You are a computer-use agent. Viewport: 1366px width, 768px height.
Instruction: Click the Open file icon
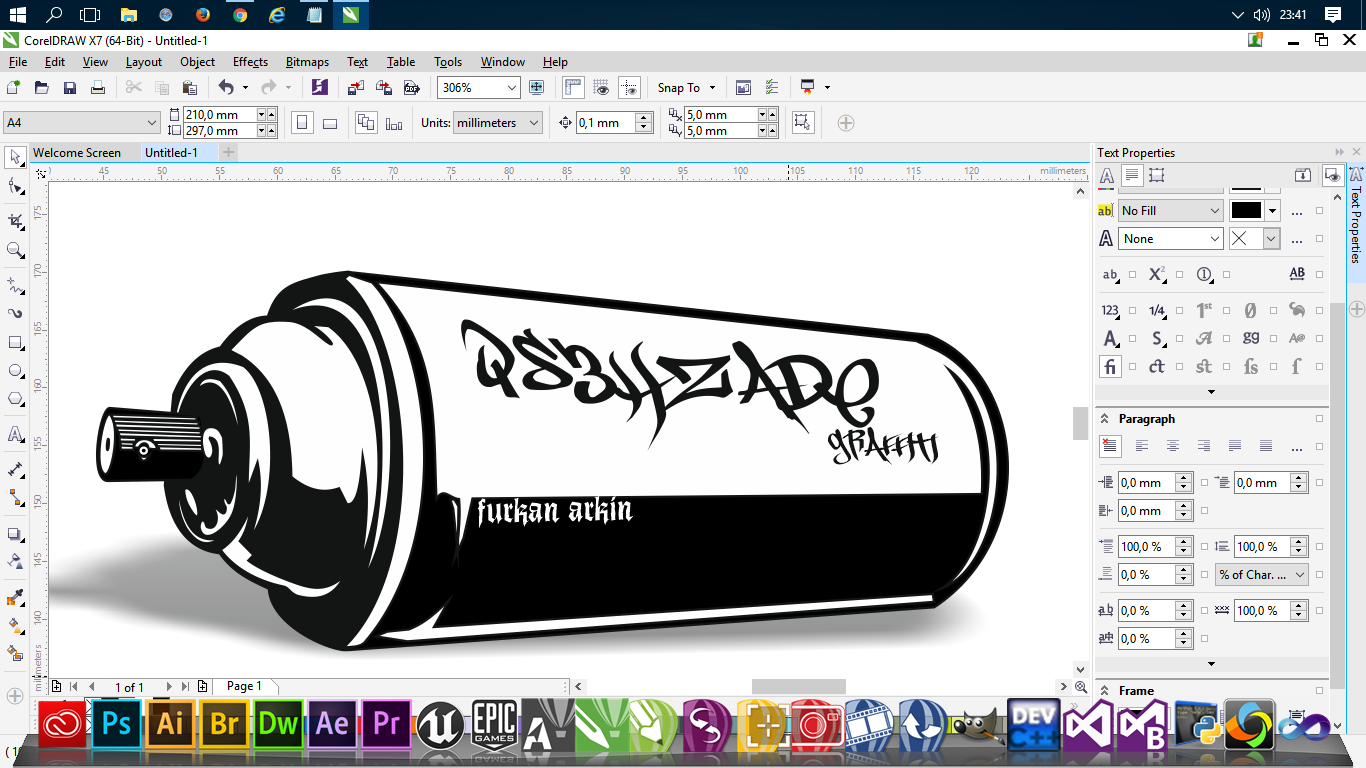(42, 88)
